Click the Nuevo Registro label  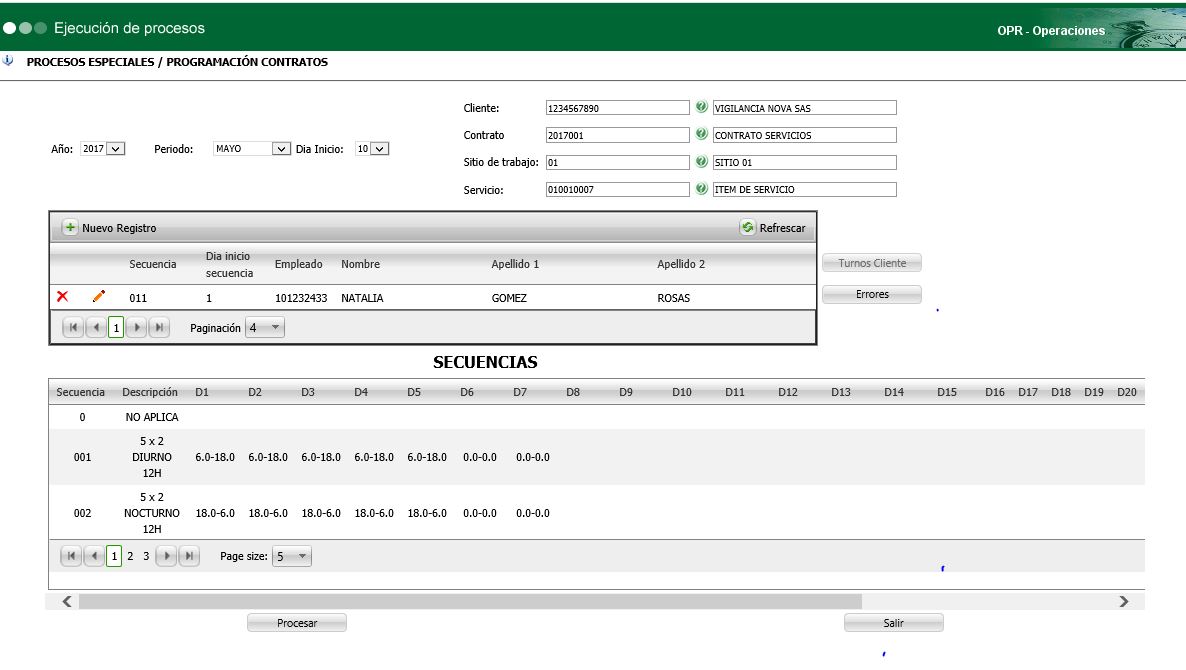(x=119, y=228)
